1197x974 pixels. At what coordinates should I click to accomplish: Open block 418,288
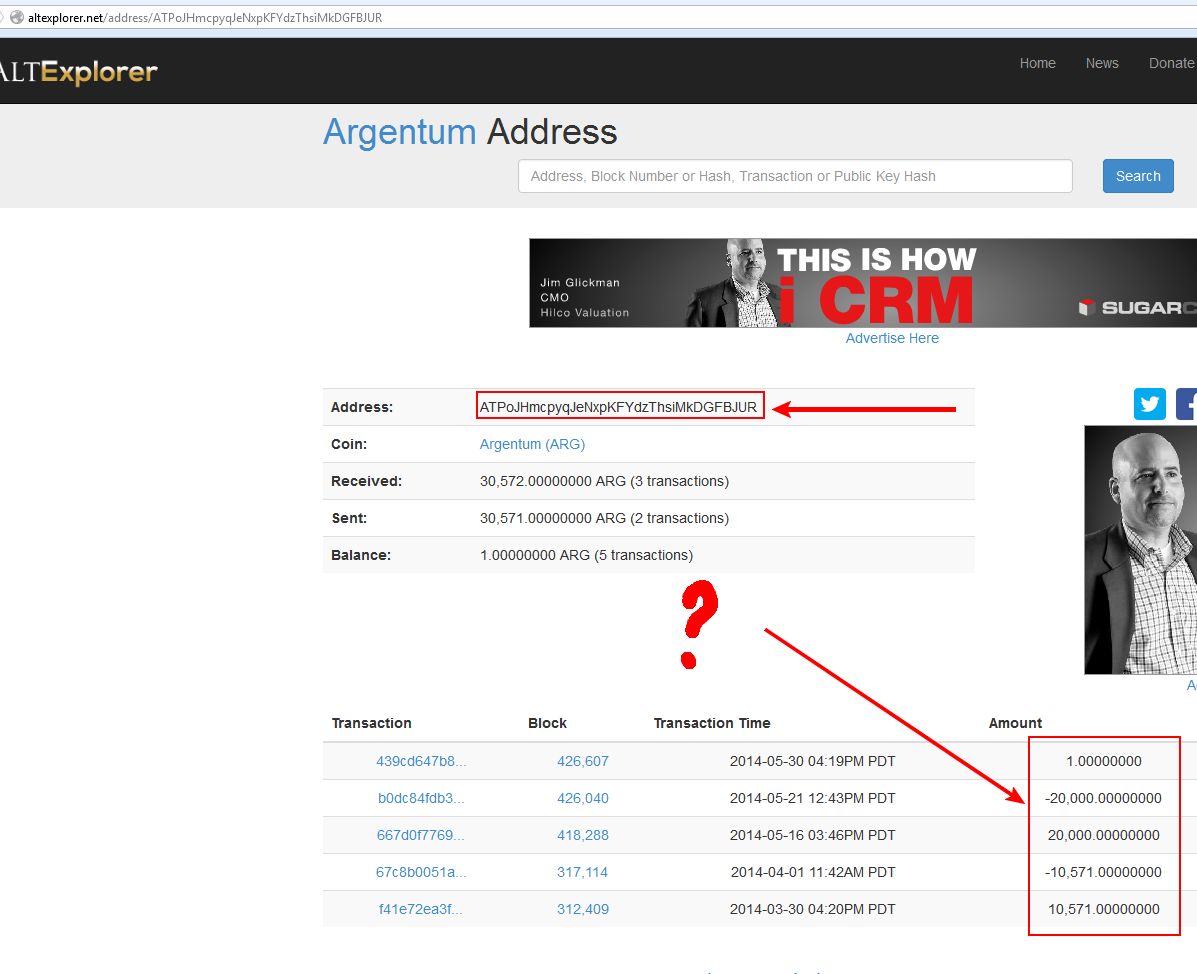click(582, 835)
